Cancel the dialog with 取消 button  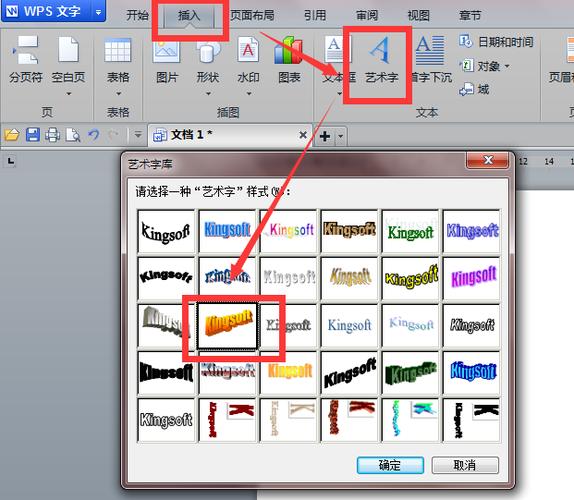click(x=465, y=465)
